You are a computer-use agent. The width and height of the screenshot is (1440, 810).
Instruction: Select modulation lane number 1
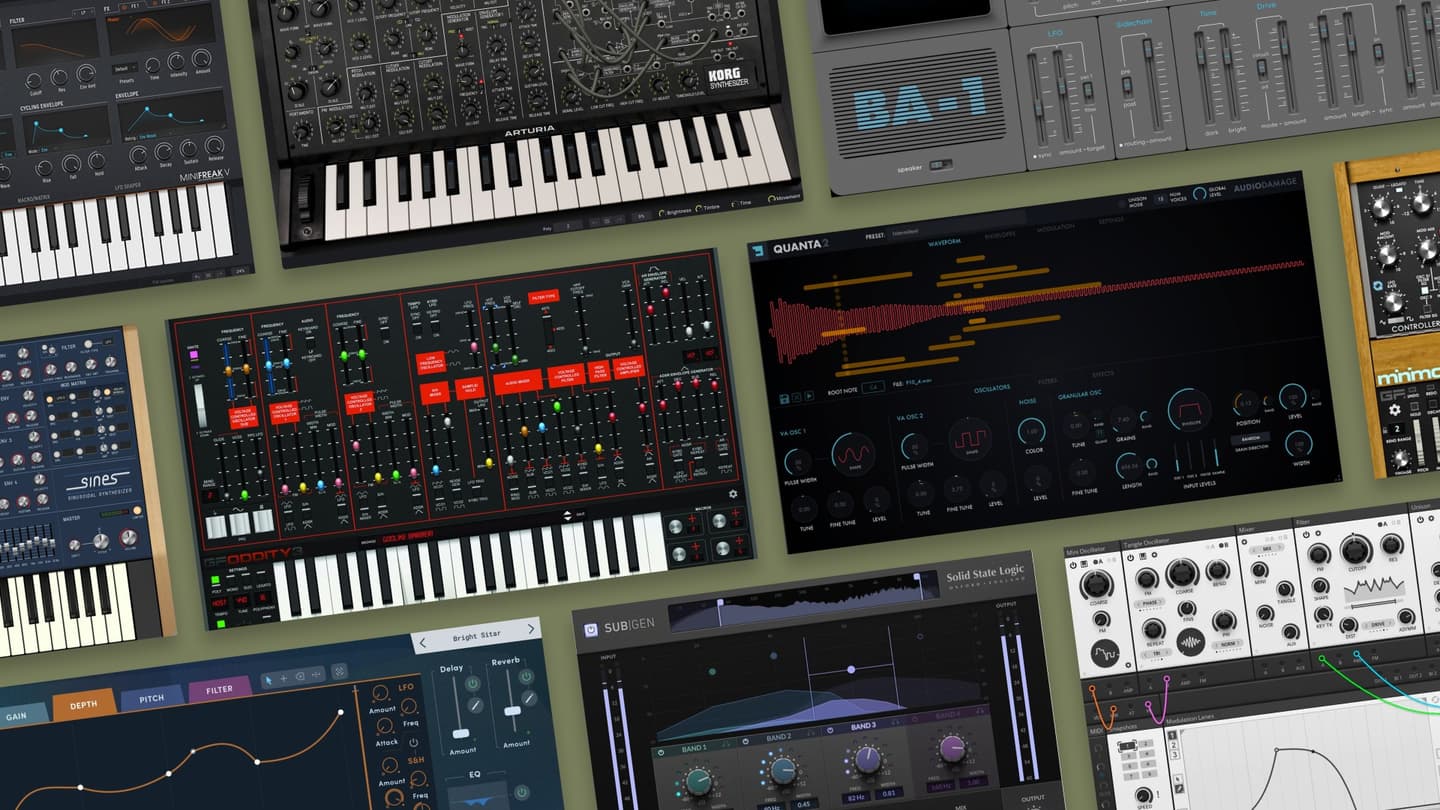click(x=1173, y=735)
